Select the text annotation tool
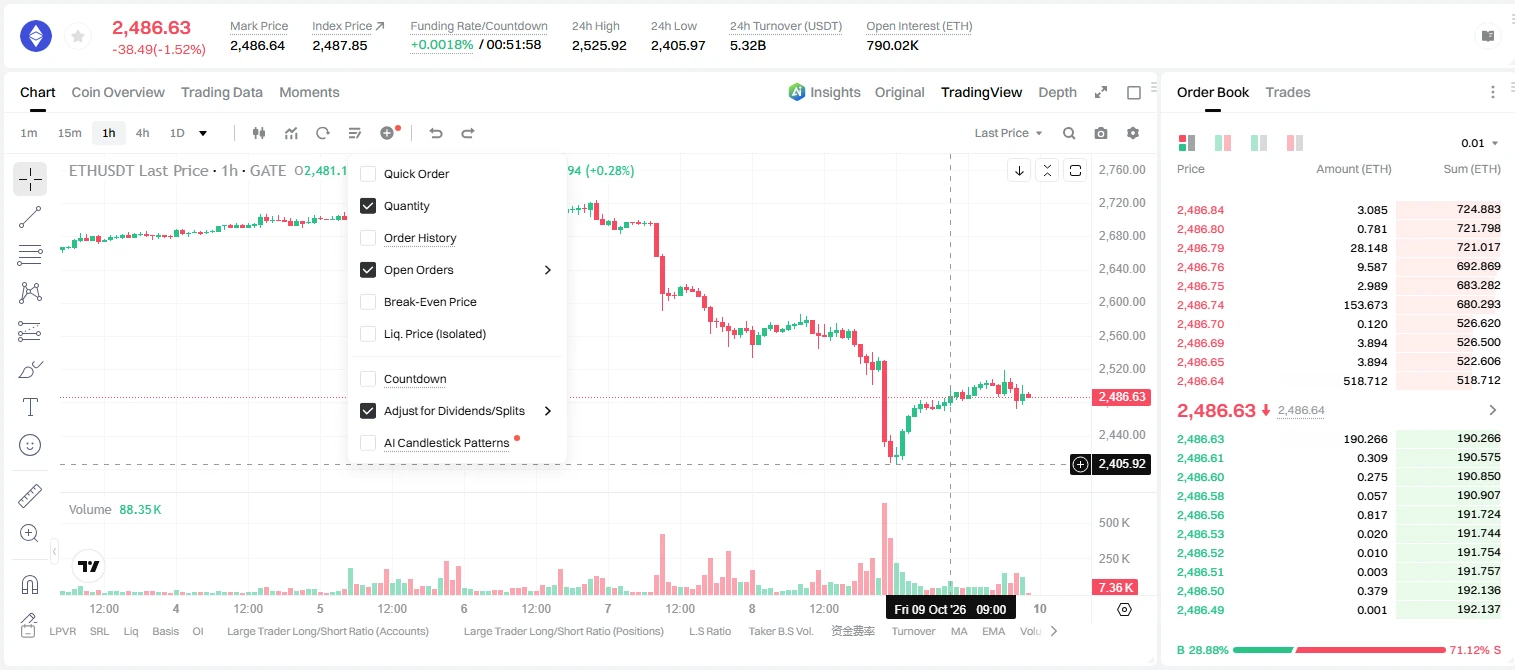 coord(30,407)
